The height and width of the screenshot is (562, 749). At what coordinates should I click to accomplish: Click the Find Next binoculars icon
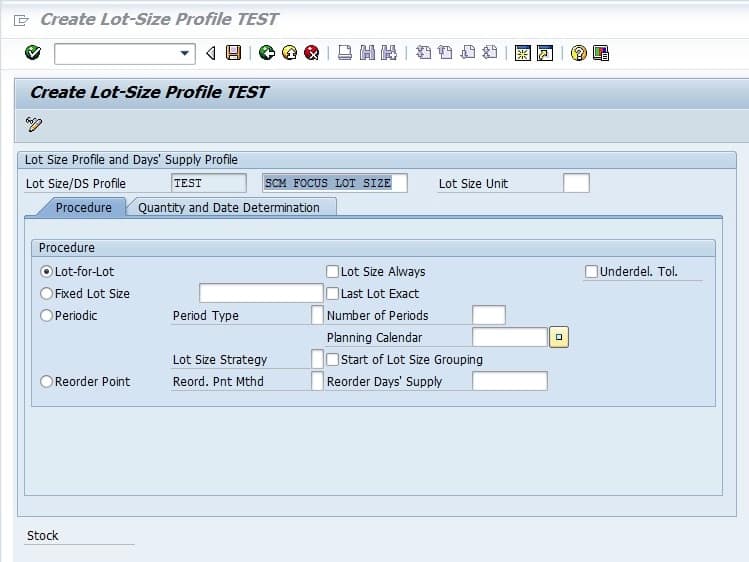[x=389, y=53]
